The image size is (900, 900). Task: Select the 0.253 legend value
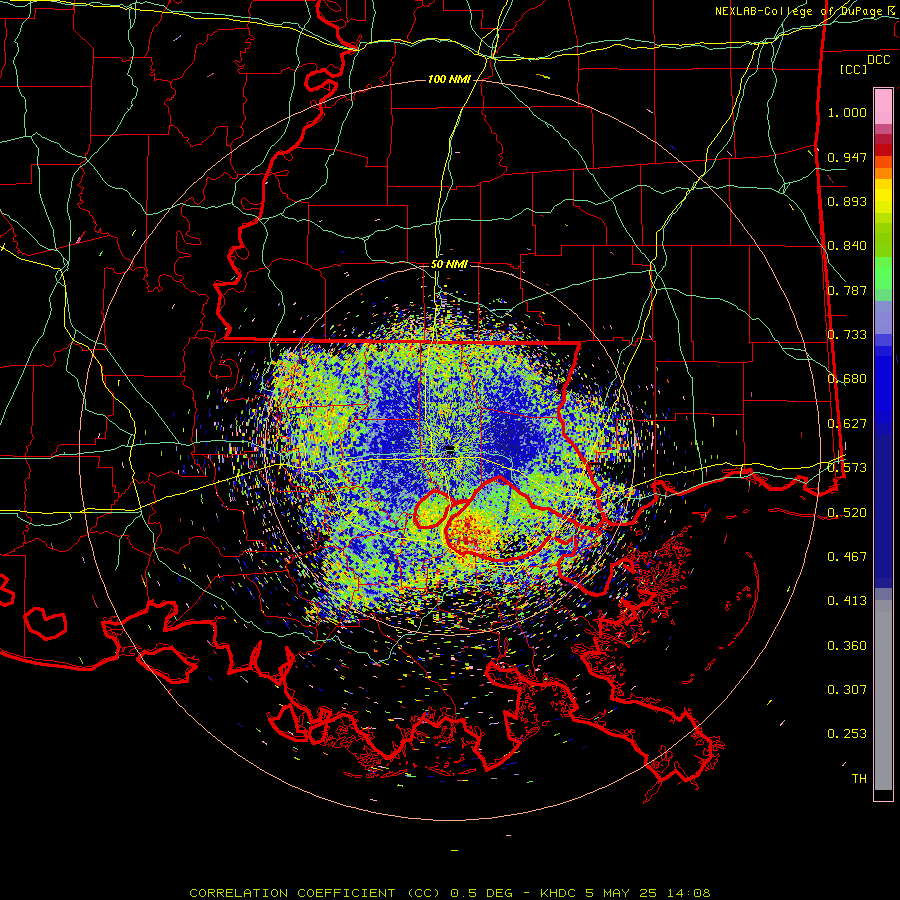click(847, 734)
